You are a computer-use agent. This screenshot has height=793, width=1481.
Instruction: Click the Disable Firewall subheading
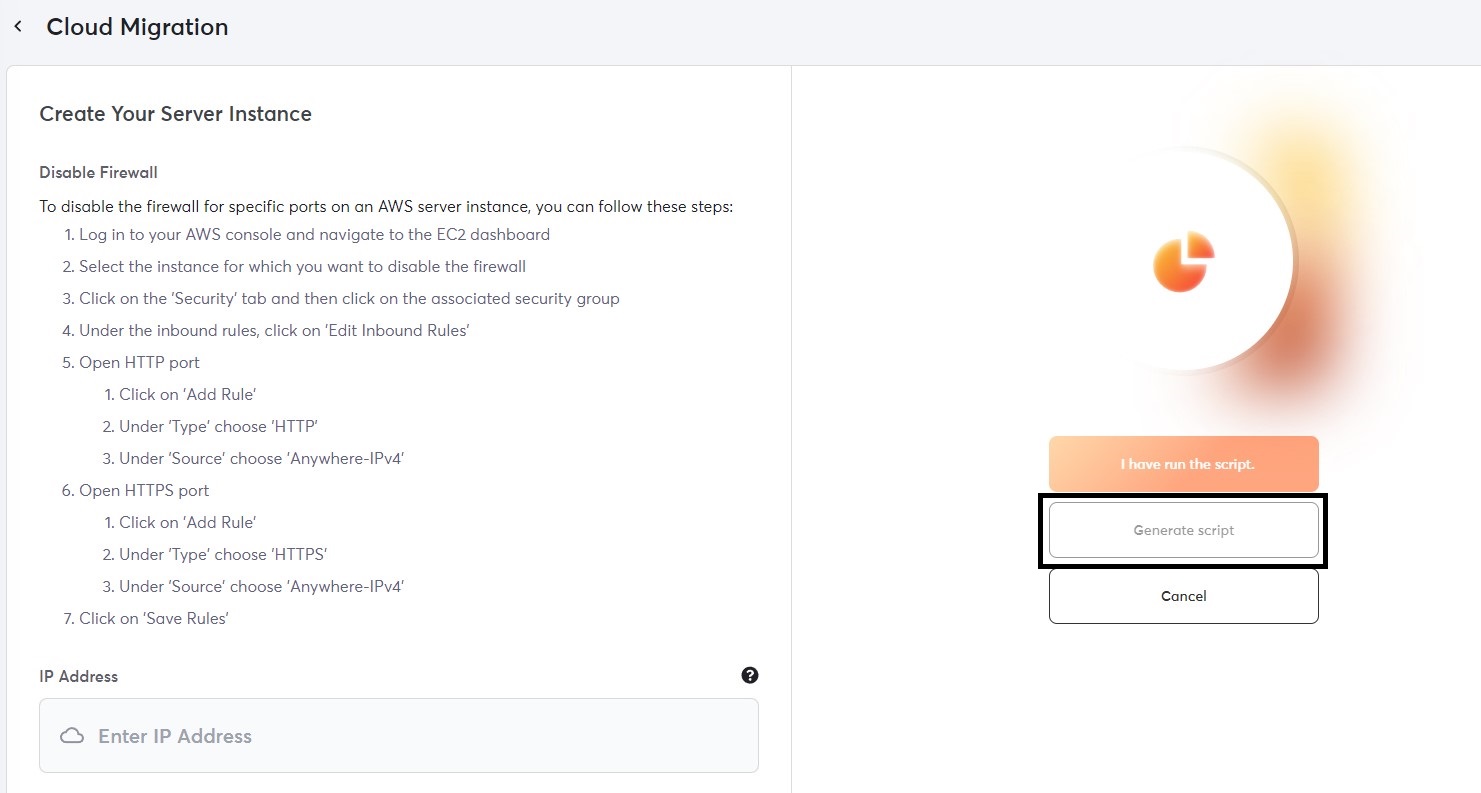click(x=98, y=172)
